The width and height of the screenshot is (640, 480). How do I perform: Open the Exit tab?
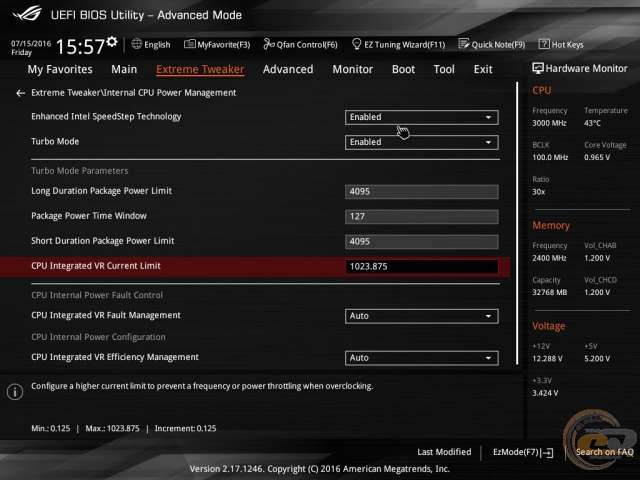pyautogui.click(x=483, y=69)
